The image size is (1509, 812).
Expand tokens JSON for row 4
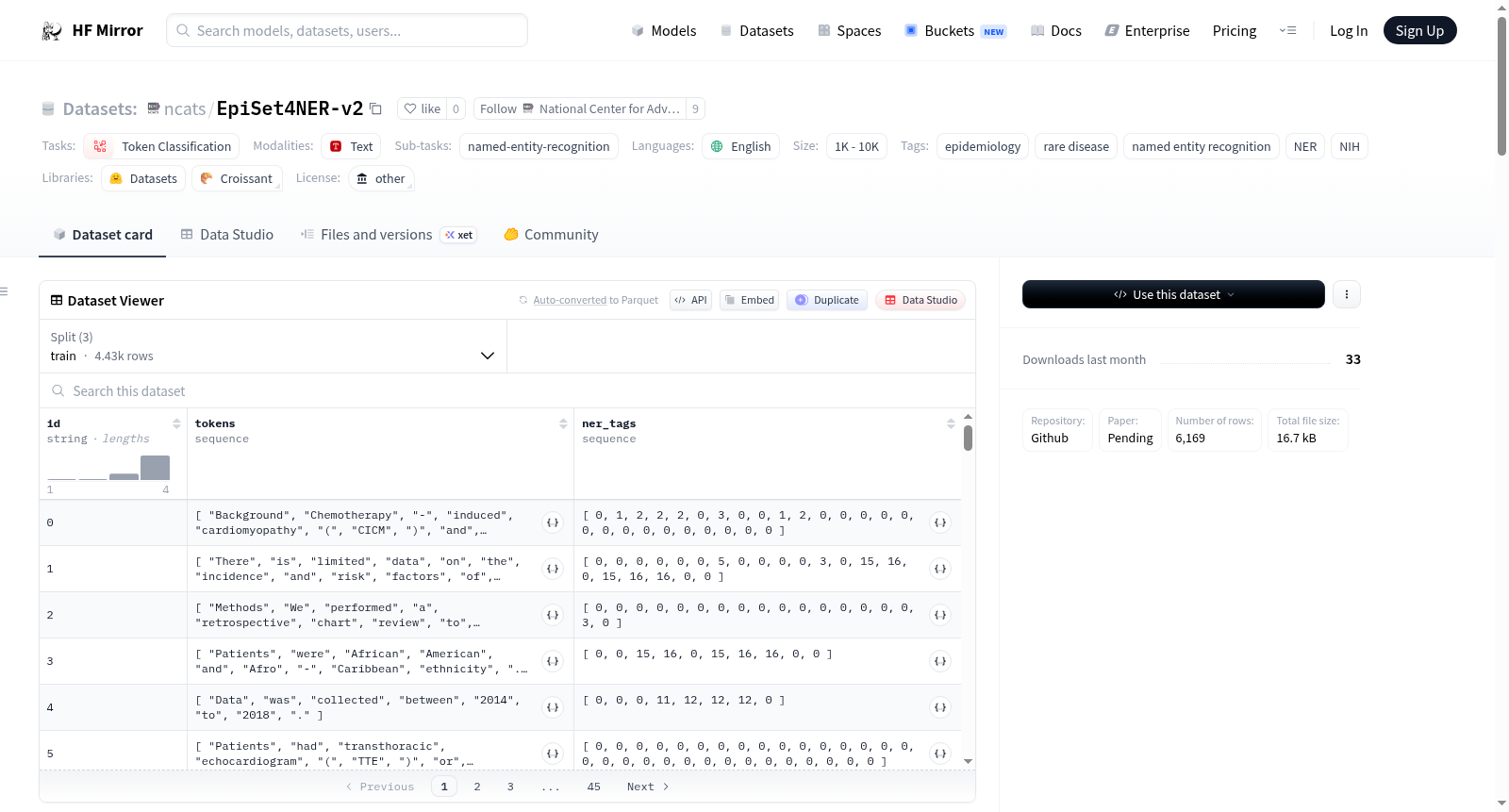(553, 707)
